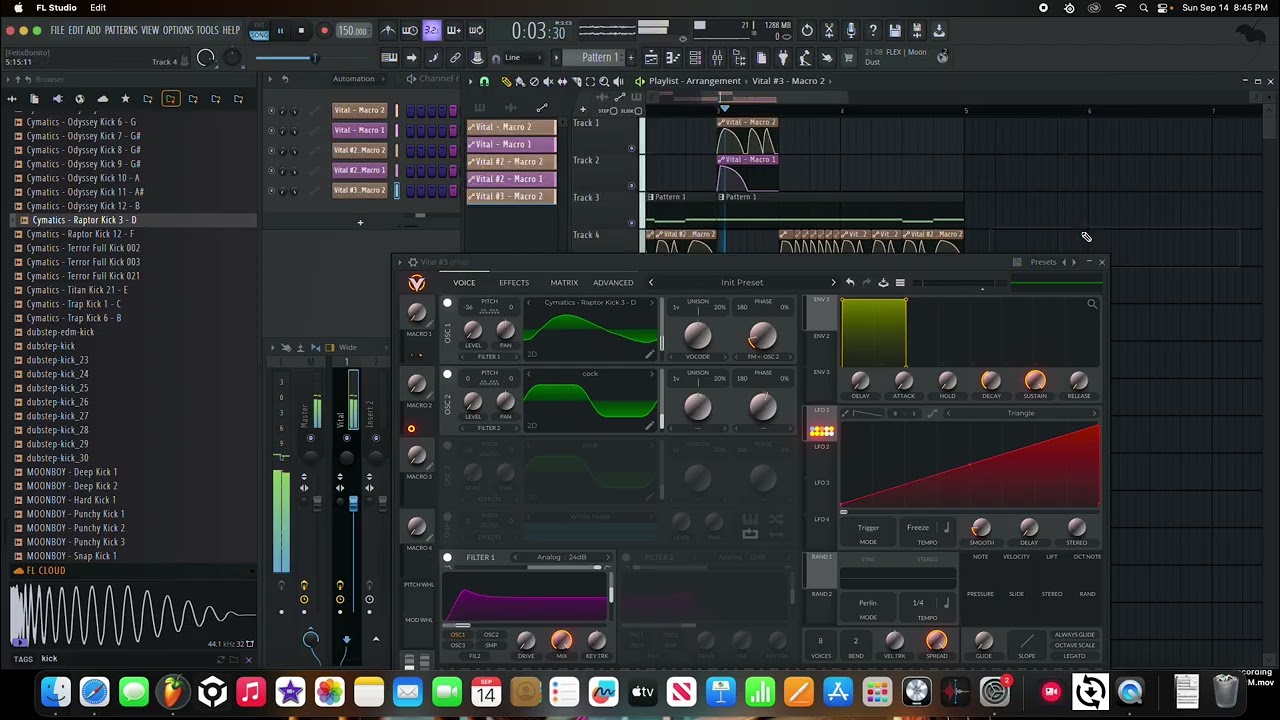1280x720 pixels.
Task: Select Vital - Macro 2 channel button
Action: coord(359,110)
